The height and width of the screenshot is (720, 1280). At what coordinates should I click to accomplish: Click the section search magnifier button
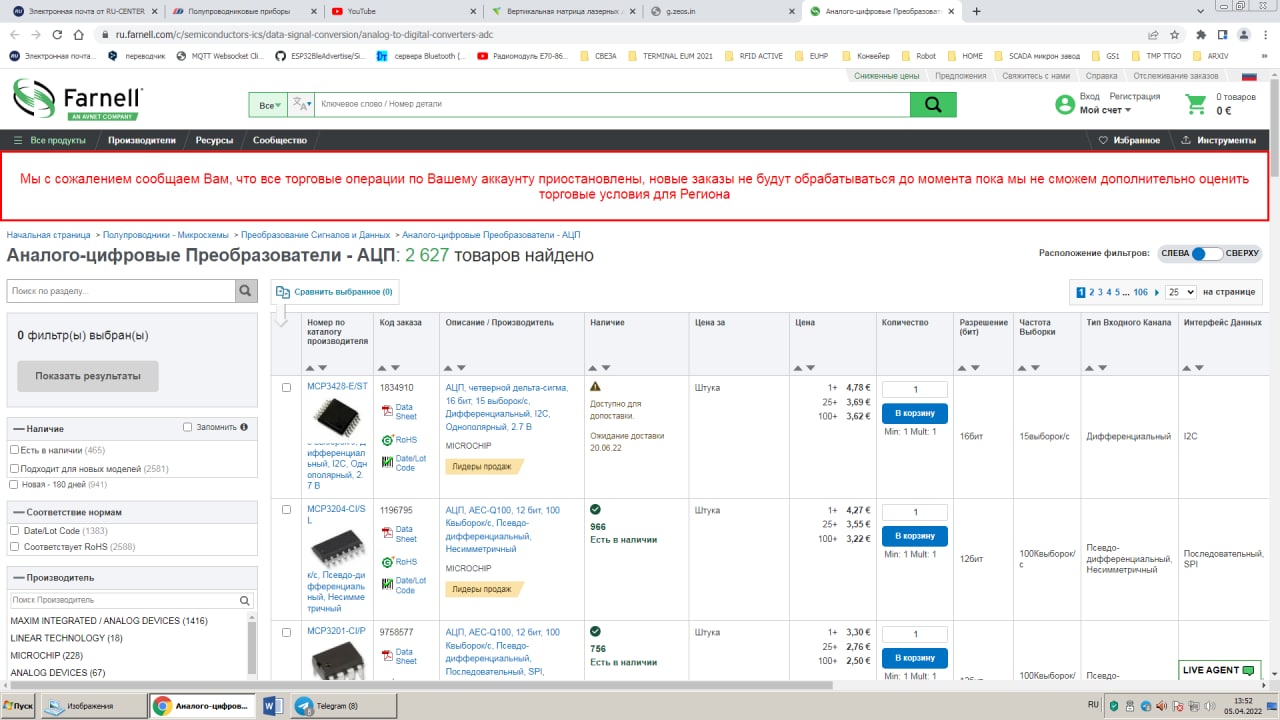pos(246,291)
